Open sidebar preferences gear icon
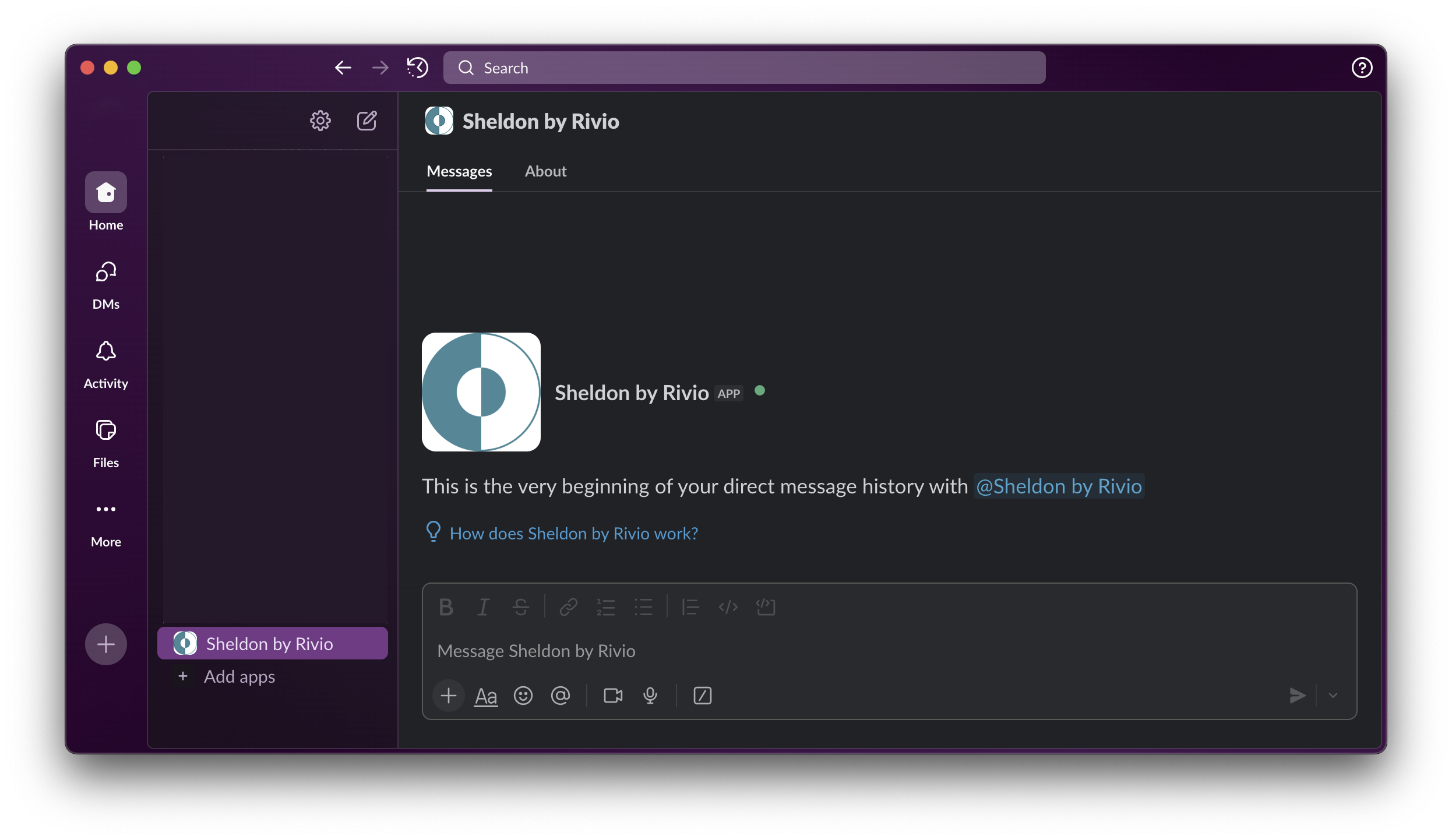Screen dimensions: 1452x840 [x=320, y=121]
